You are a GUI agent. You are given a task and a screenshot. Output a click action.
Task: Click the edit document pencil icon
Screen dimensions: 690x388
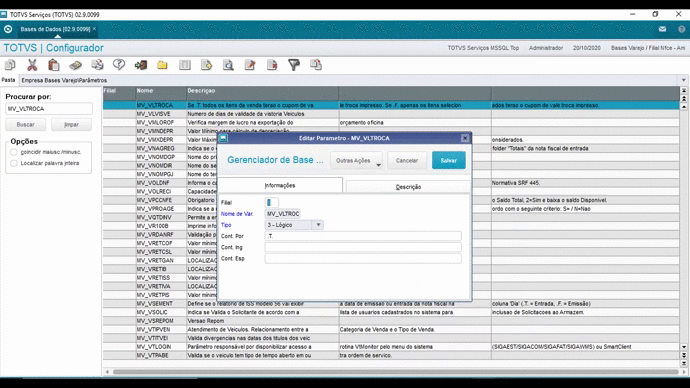pos(250,65)
